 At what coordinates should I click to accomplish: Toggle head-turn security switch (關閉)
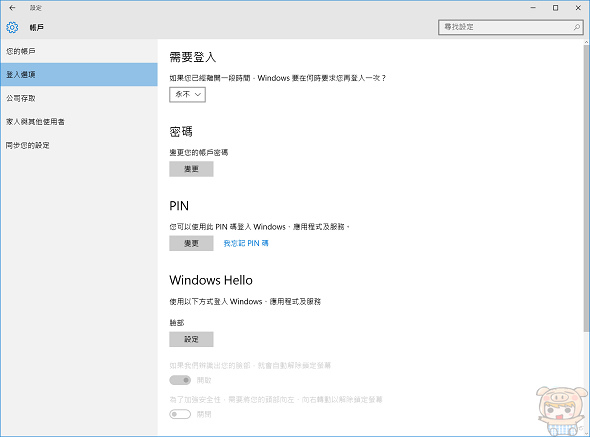pos(180,414)
